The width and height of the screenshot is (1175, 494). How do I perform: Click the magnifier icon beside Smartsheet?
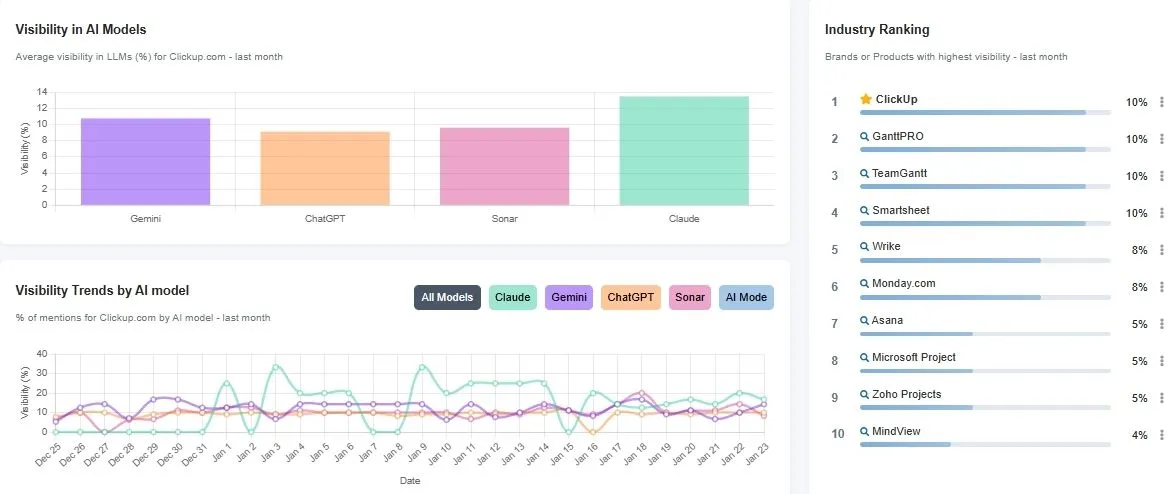(864, 211)
